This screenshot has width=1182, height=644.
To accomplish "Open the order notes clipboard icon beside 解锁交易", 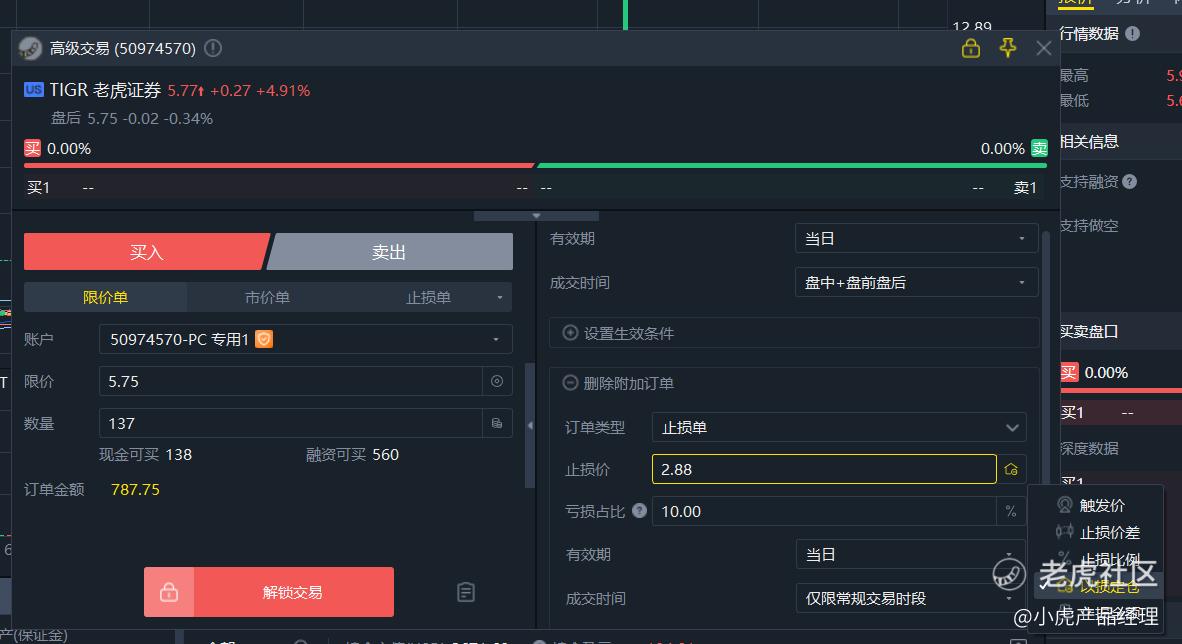I will (466, 592).
